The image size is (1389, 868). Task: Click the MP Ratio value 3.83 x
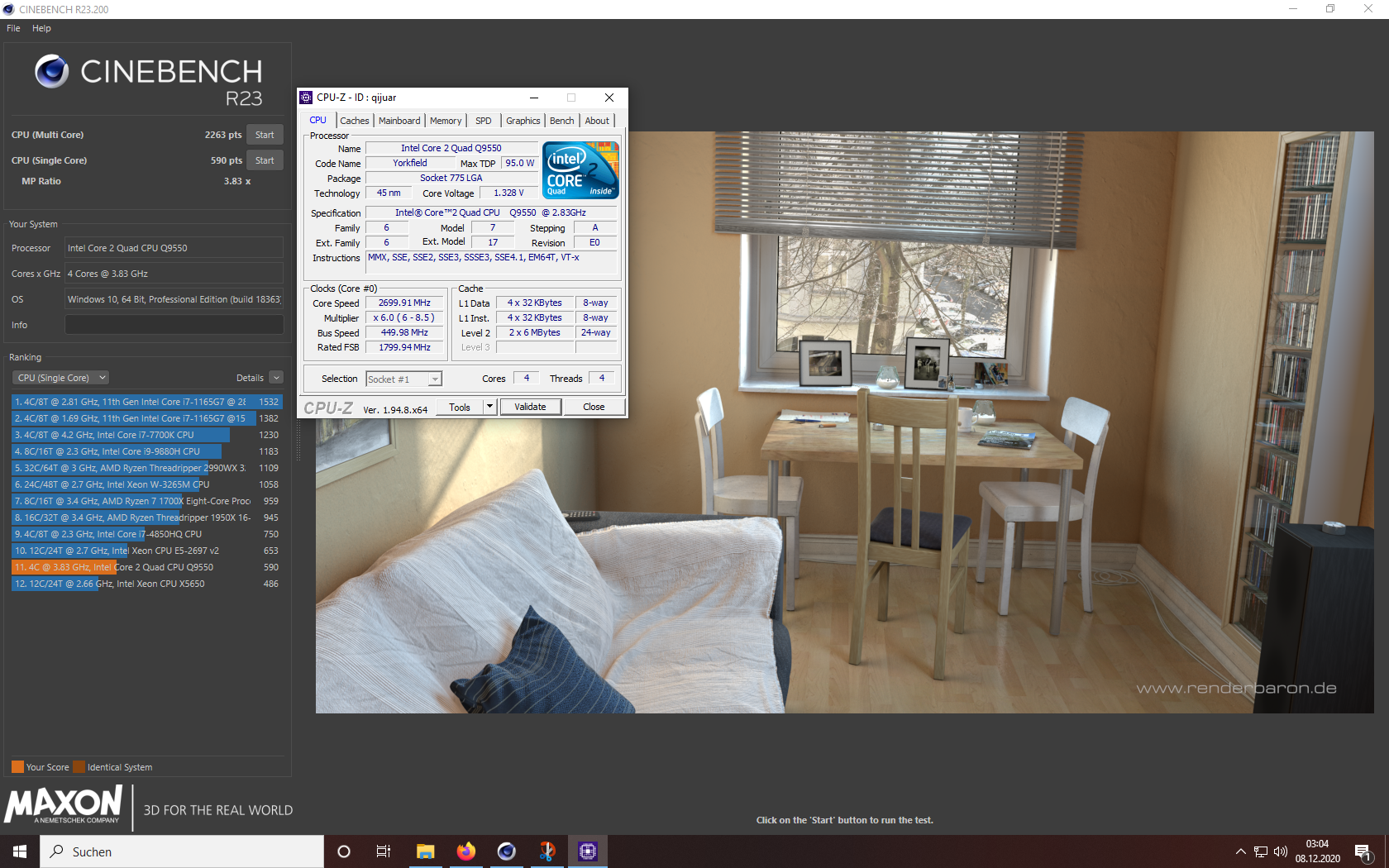click(237, 181)
